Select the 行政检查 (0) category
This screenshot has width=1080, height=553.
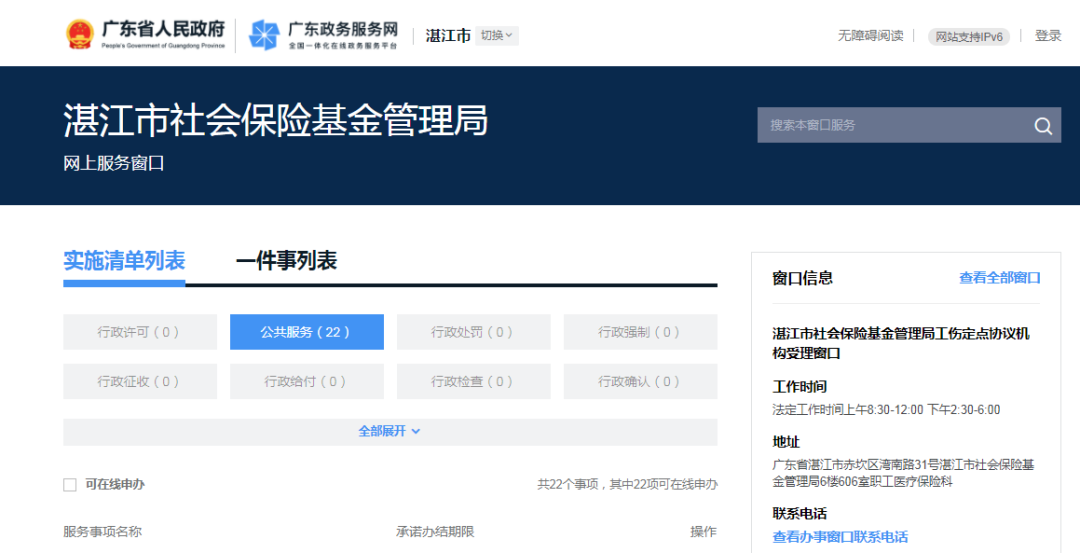pos(473,381)
